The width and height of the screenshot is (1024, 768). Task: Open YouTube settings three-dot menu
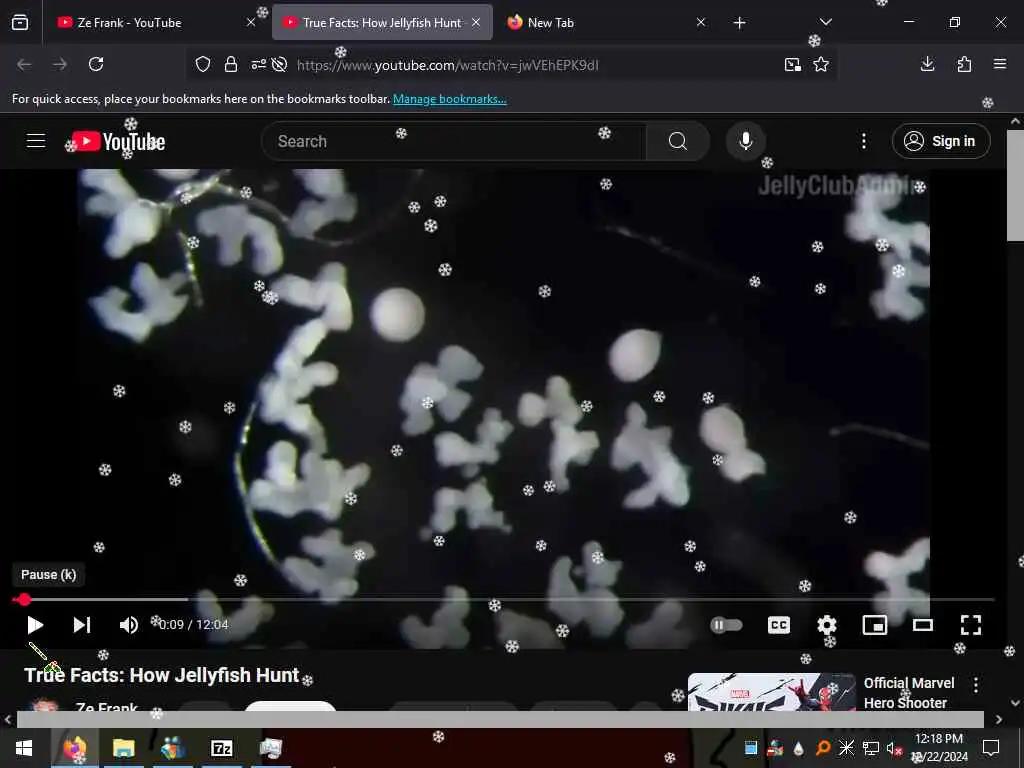coord(864,141)
